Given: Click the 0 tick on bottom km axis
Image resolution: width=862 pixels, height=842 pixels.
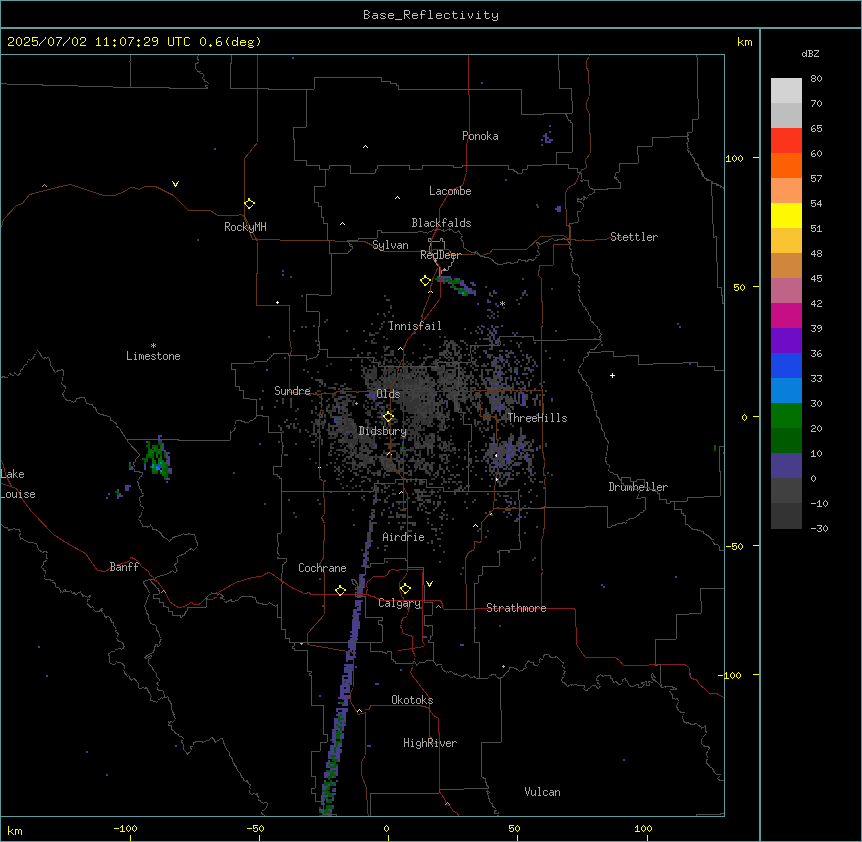Looking at the screenshot, I should click(x=386, y=829).
